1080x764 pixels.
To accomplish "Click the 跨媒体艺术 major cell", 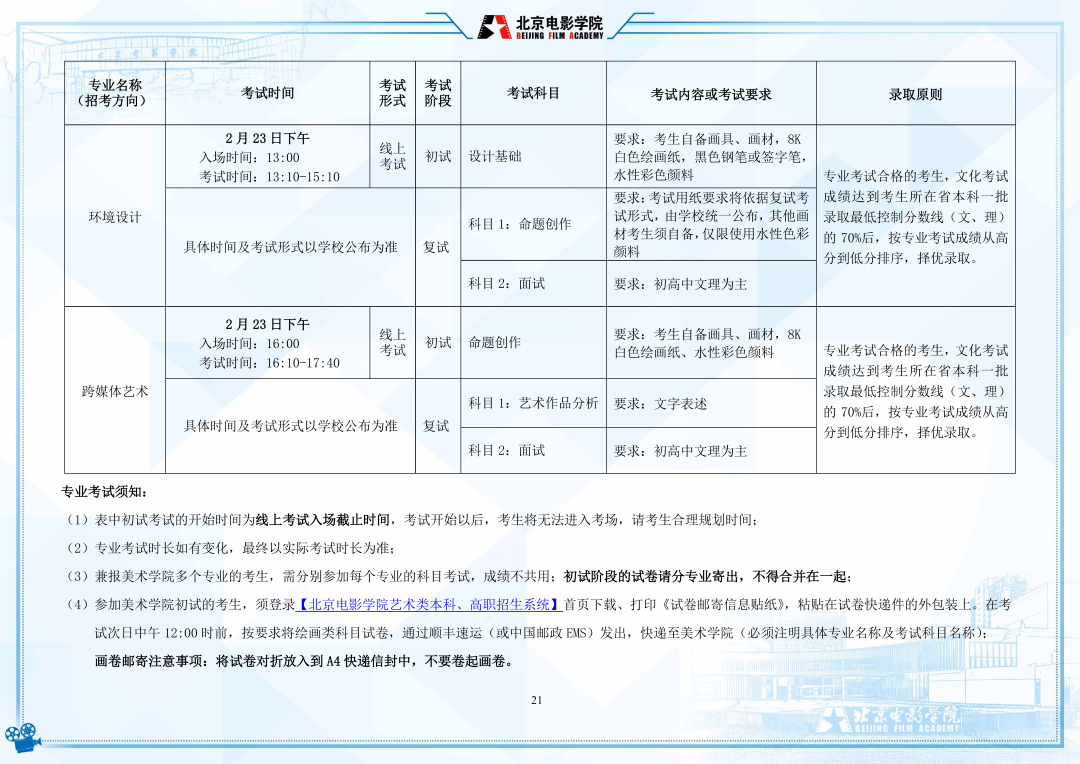I will click(x=115, y=391).
